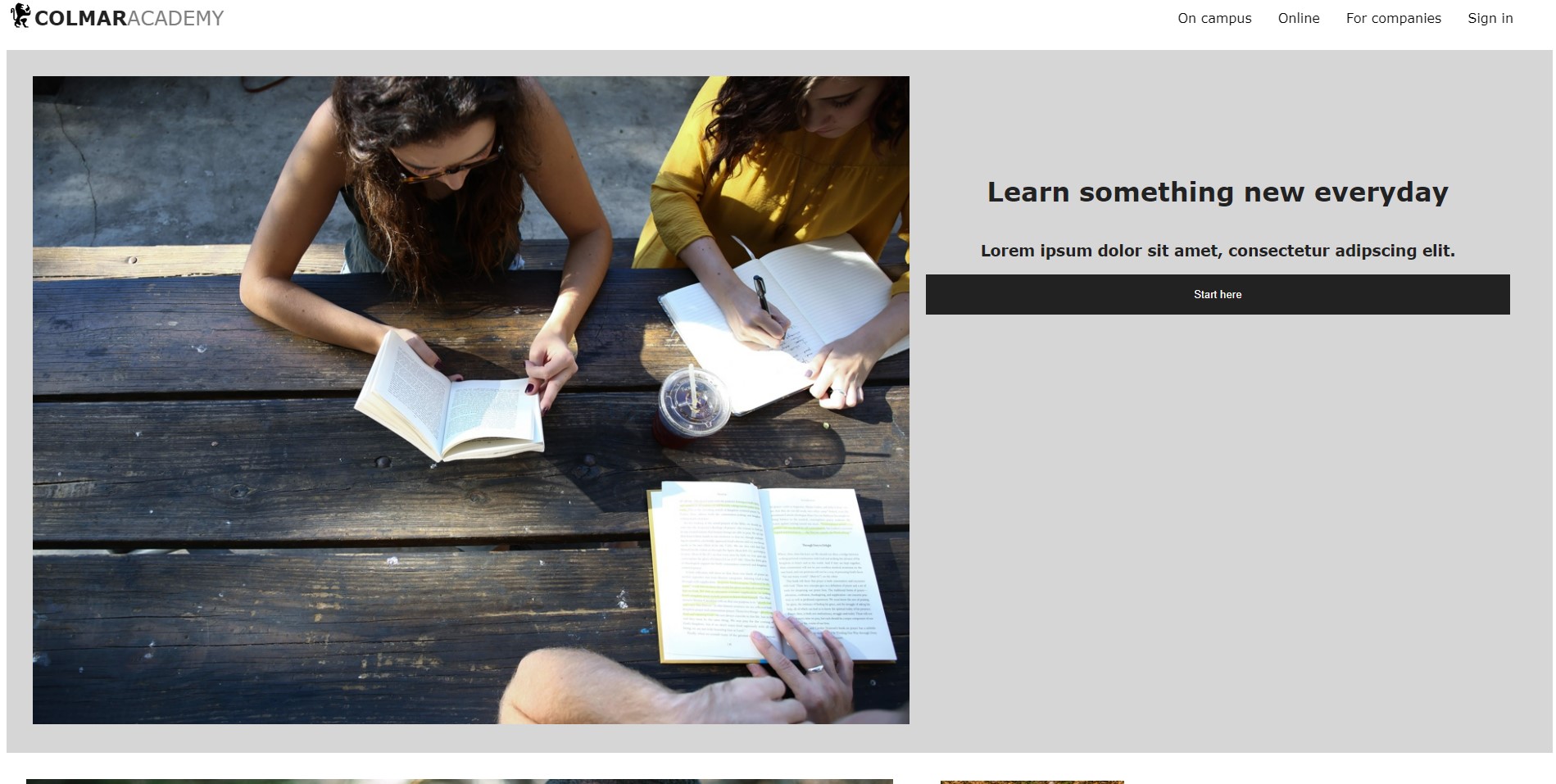Click the Start here button
This screenshot has width=1556, height=784.
(x=1218, y=294)
